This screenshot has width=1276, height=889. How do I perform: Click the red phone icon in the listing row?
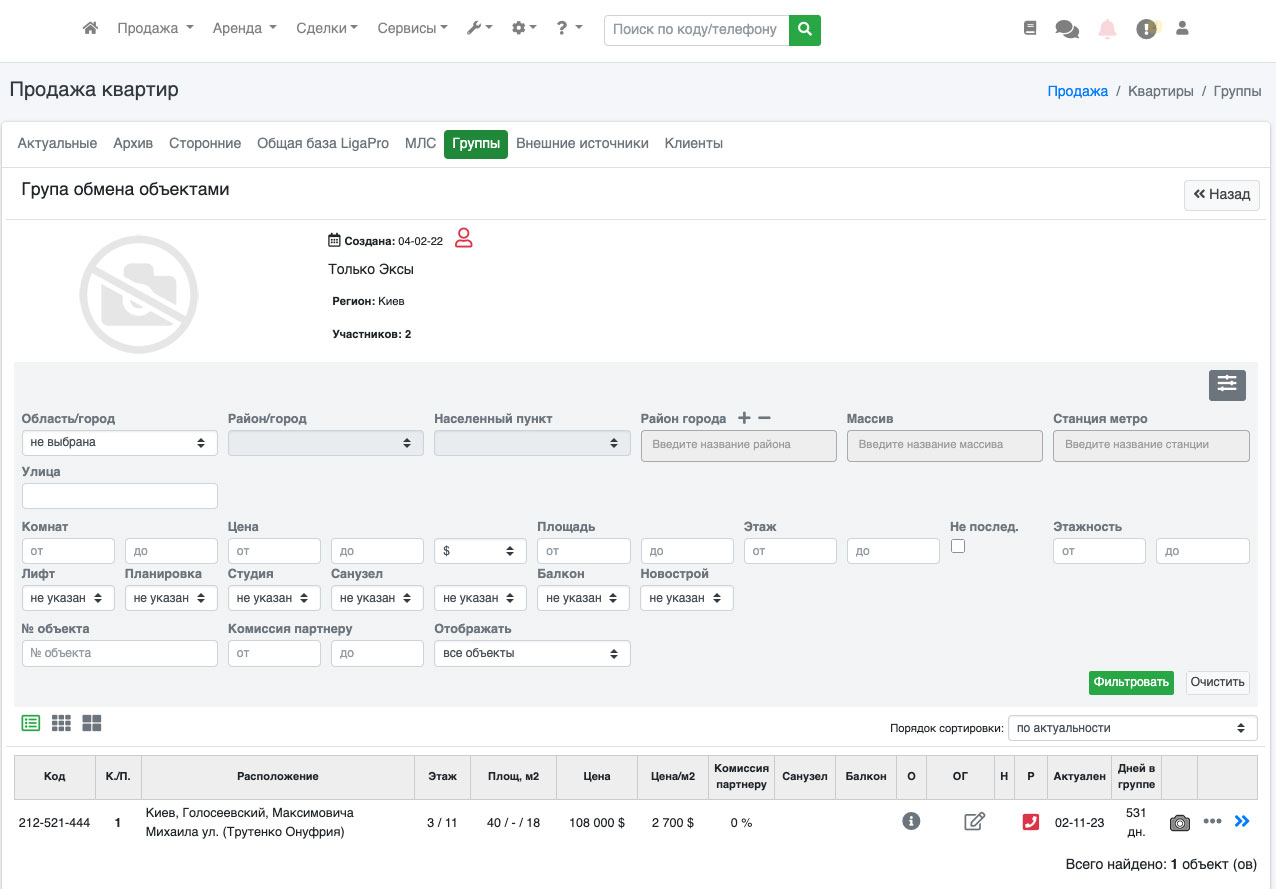click(1030, 822)
